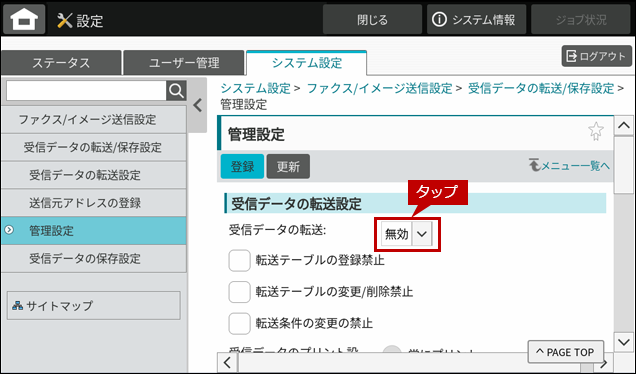Open the サイトマップ button
Screen dimensions: 636x374
click(x=94, y=305)
